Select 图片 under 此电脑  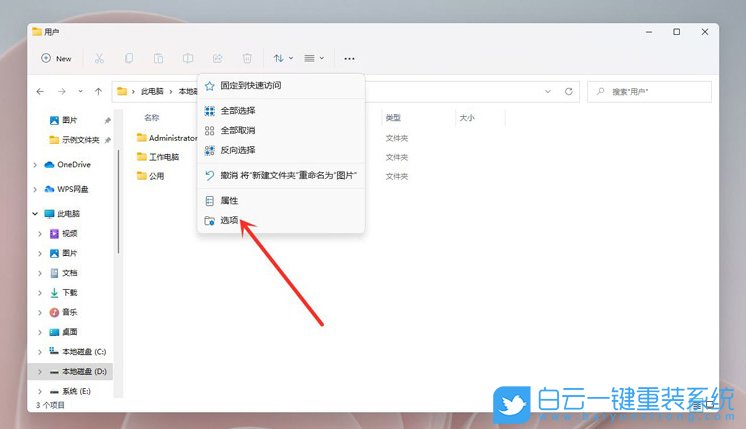pyautogui.click(x=69, y=254)
